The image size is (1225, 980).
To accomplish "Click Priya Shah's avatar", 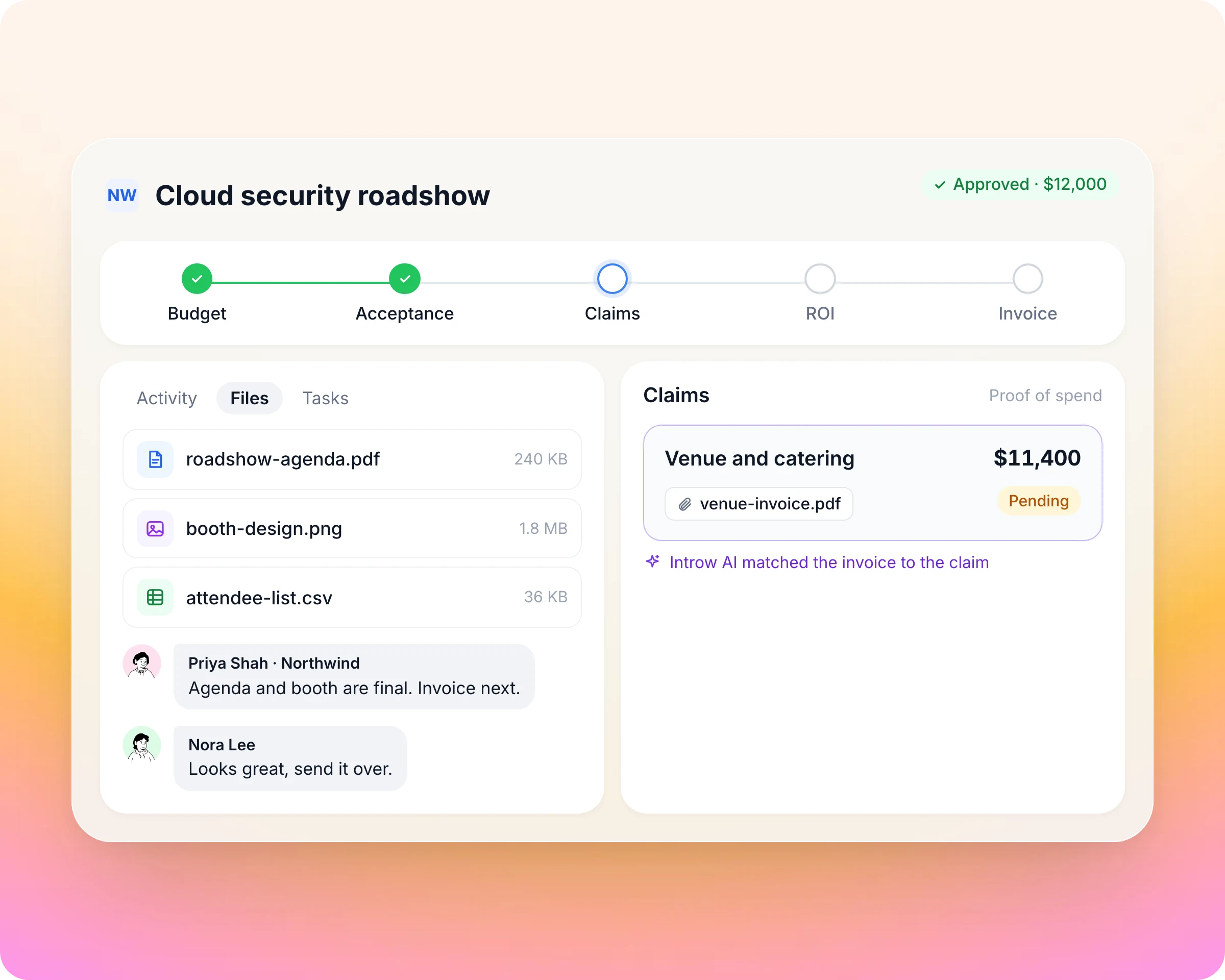I will tap(142, 663).
